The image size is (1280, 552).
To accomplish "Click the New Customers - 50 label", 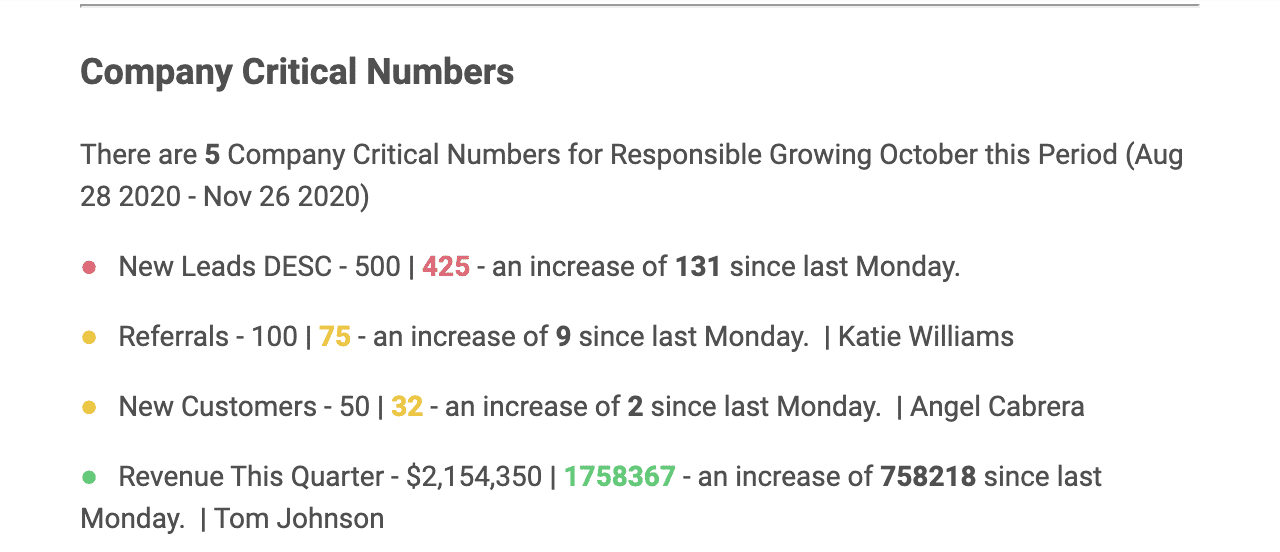I will click(x=244, y=407).
